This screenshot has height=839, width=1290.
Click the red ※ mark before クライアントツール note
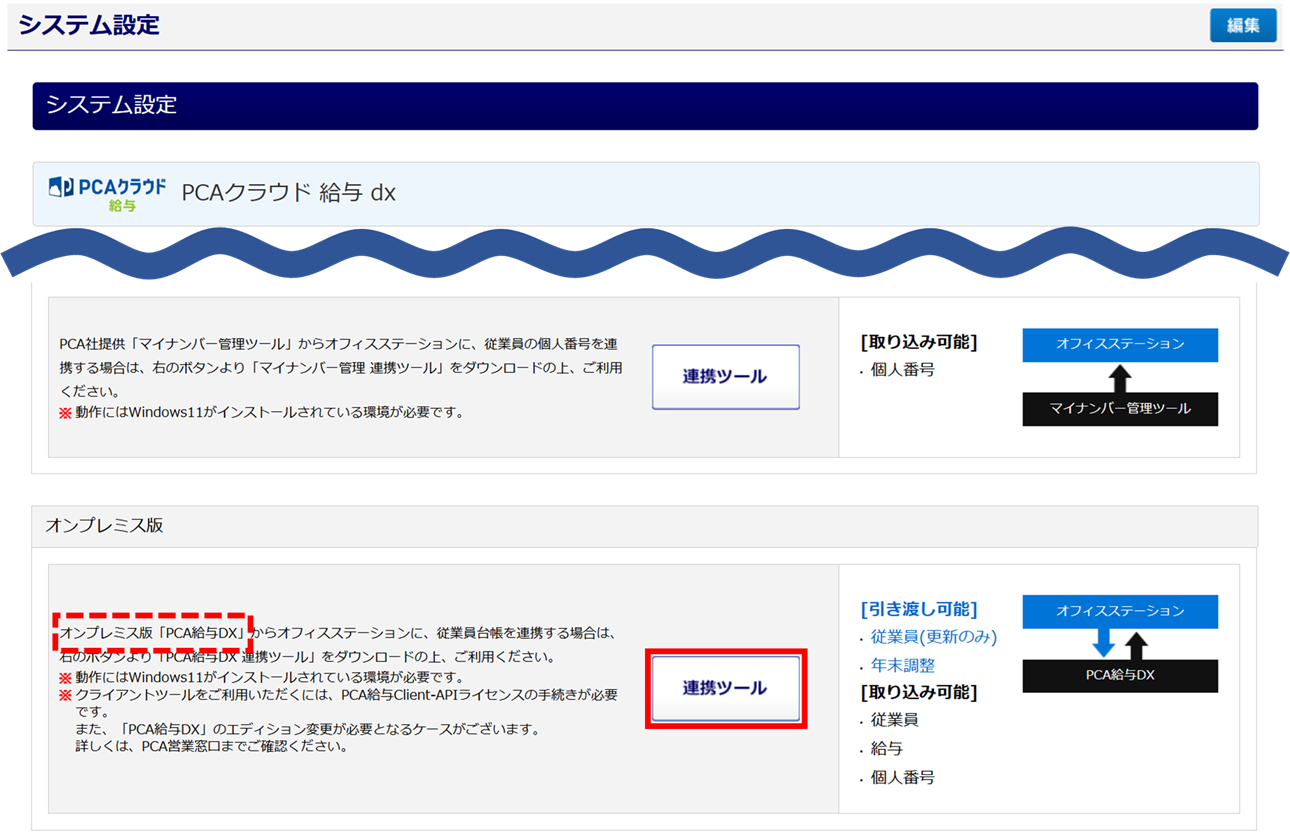65,695
